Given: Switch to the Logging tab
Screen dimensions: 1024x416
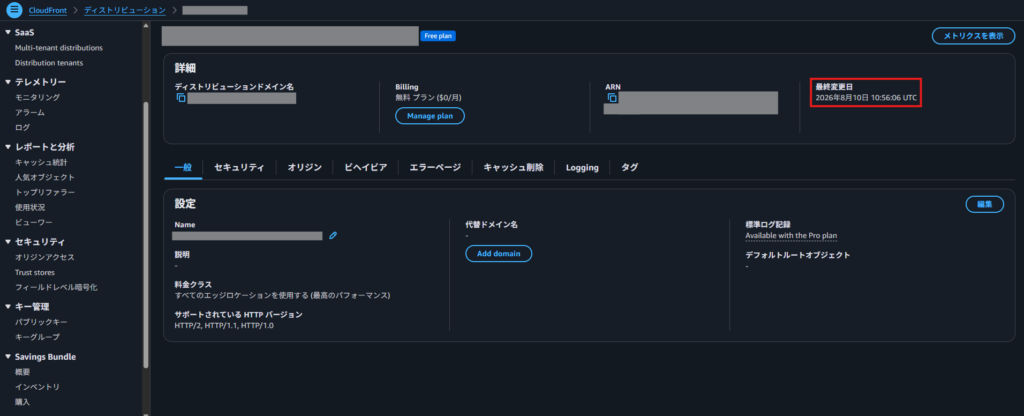Looking at the screenshot, I should pyautogui.click(x=582, y=167).
